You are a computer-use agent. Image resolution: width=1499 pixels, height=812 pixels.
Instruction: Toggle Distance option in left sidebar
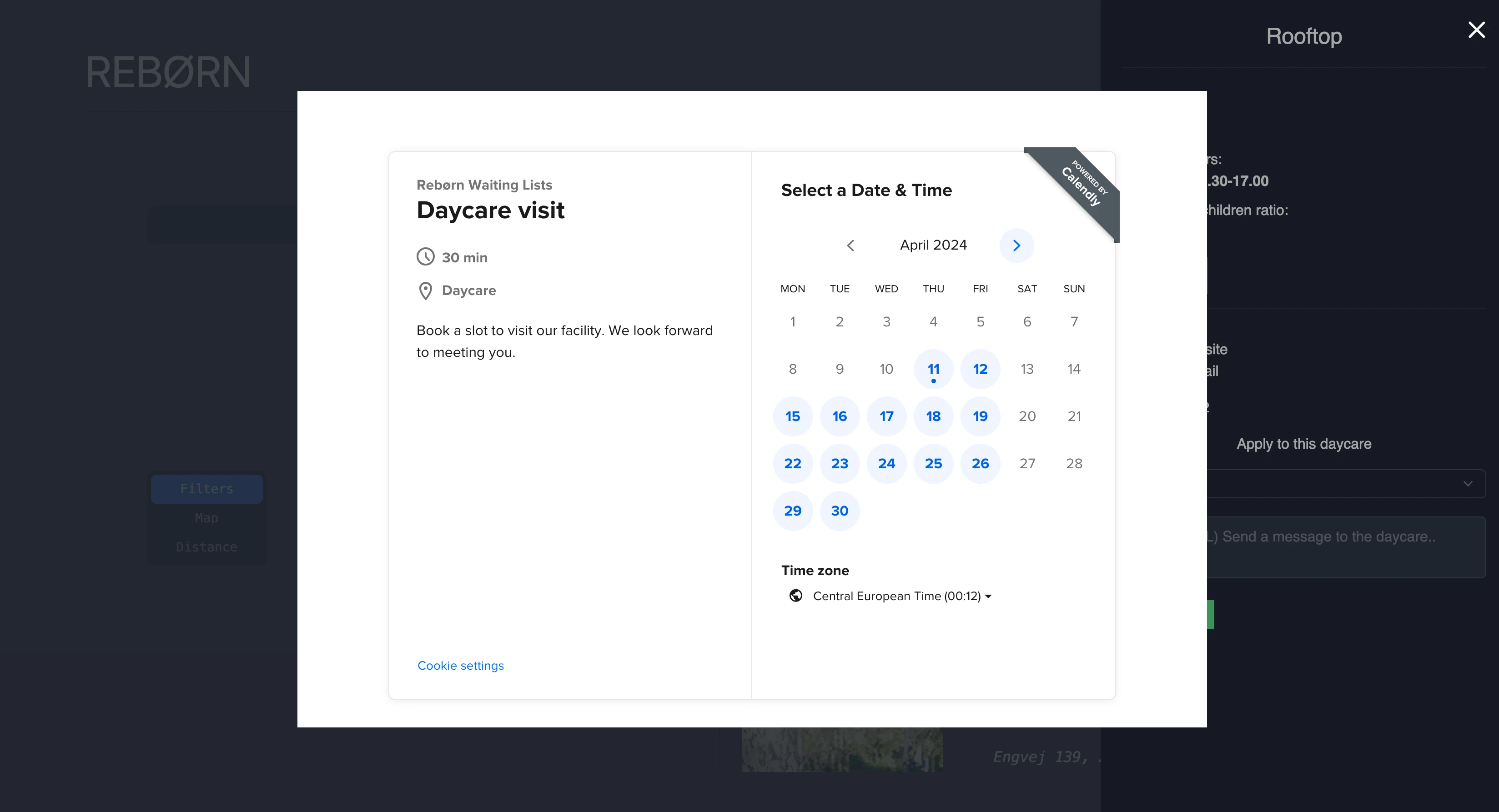click(206, 547)
